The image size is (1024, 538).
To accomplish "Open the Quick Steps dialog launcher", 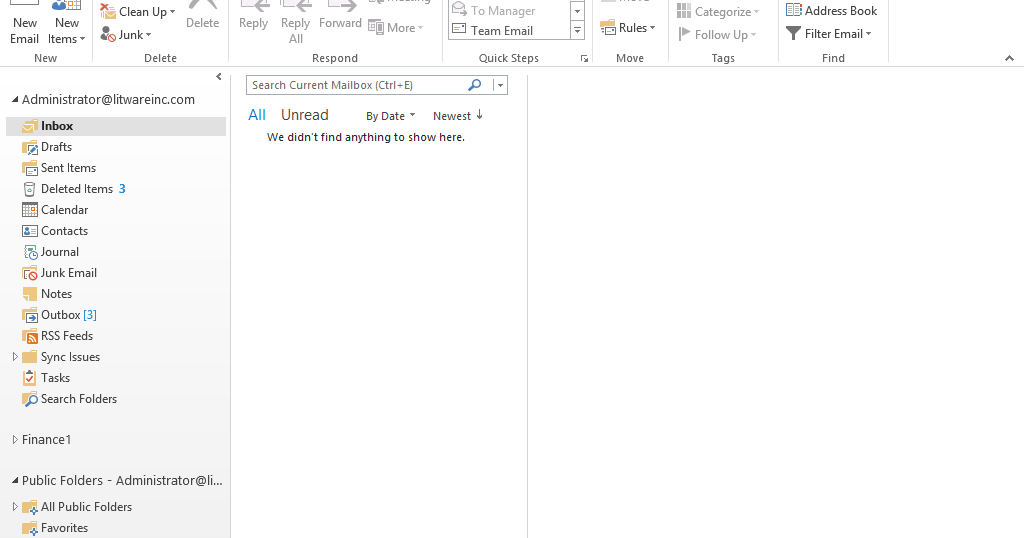I will click(584, 59).
